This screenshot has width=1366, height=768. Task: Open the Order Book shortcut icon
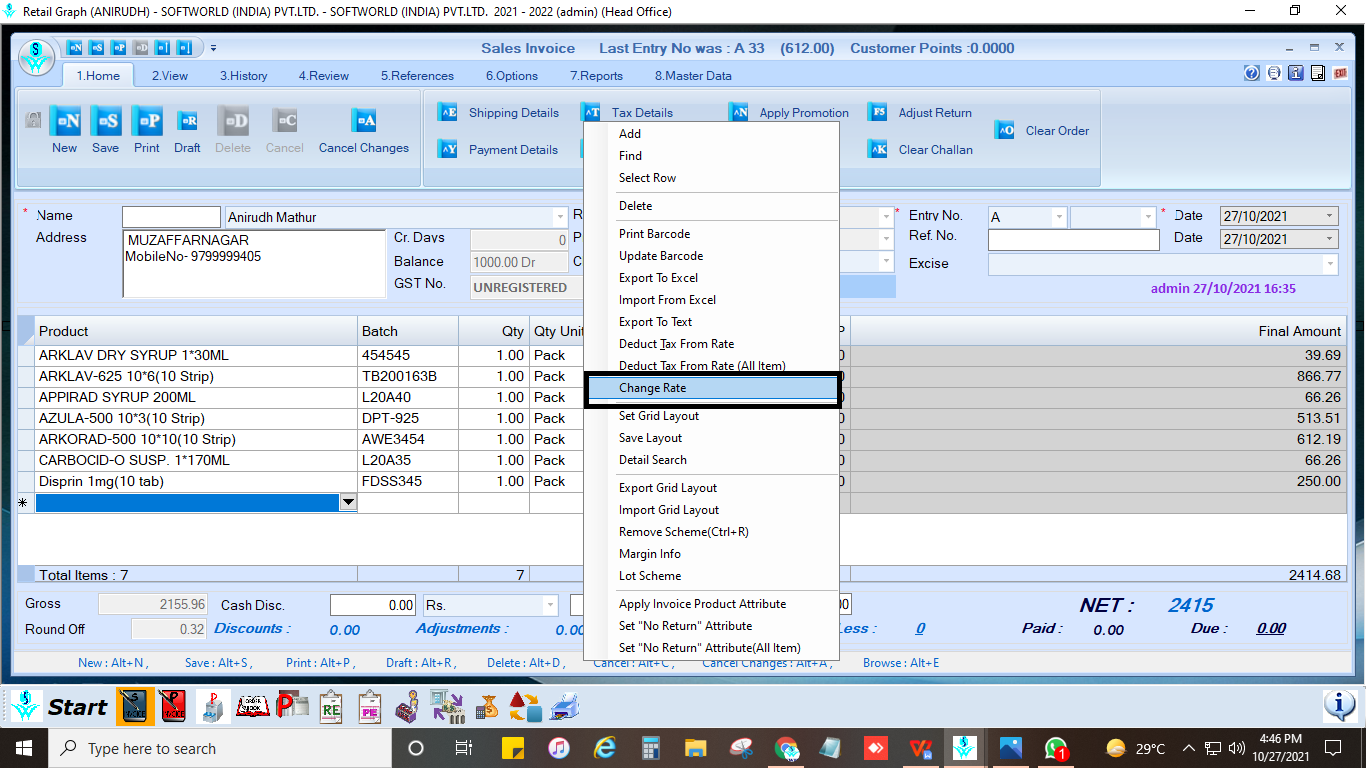point(252,707)
